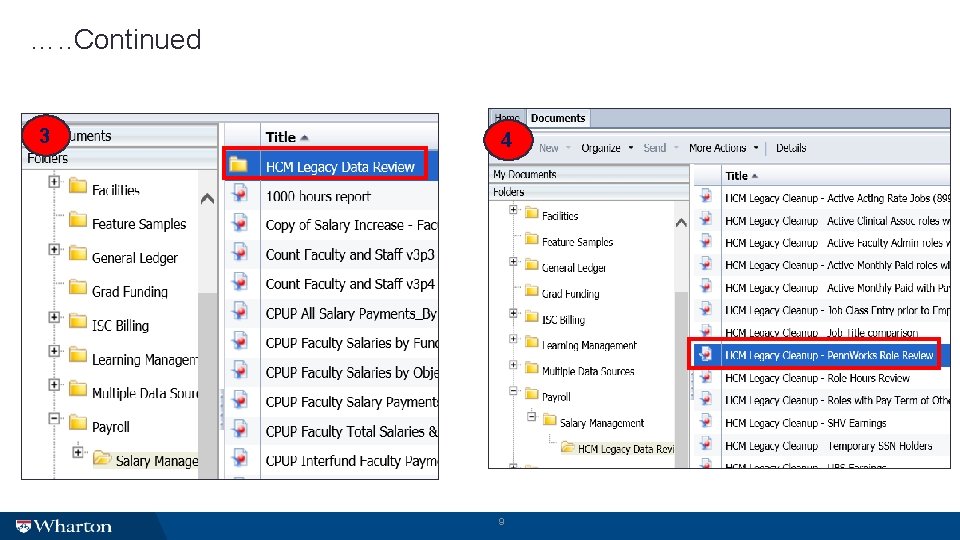Select 'Feature Samples' folder in step 4 tree
The image size is (960, 540).
click(x=577, y=242)
